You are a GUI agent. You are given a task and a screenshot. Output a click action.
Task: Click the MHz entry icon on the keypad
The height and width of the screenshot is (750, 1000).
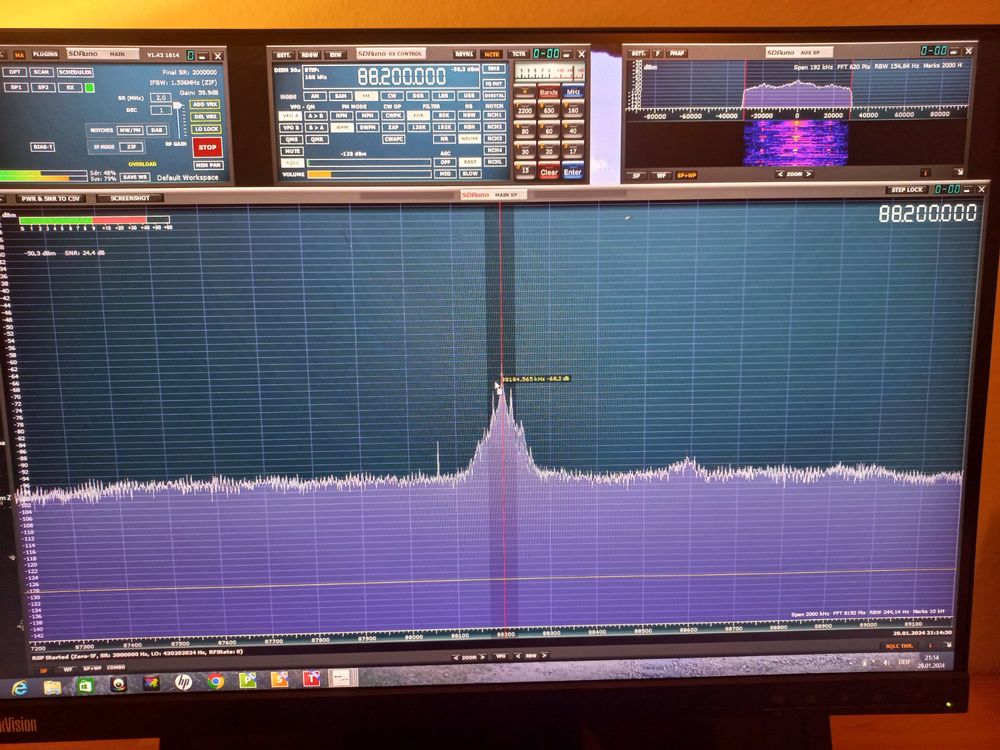point(575,92)
